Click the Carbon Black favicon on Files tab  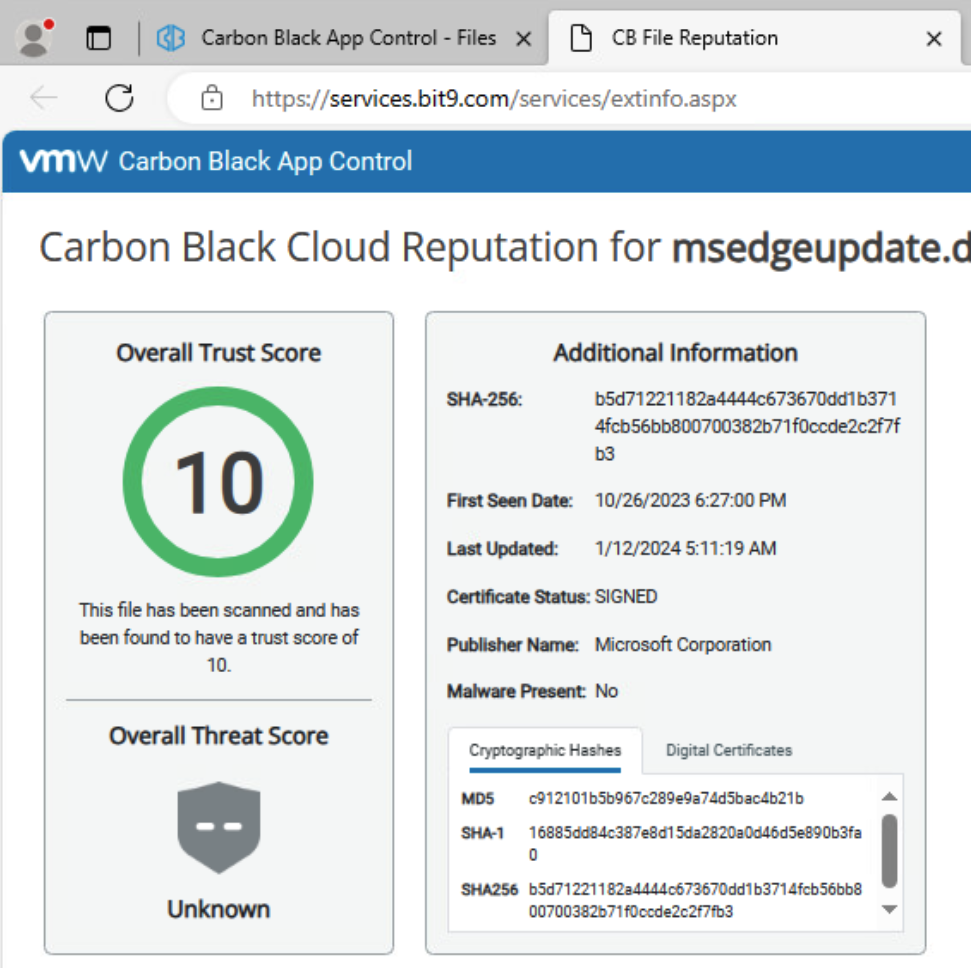(170, 38)
